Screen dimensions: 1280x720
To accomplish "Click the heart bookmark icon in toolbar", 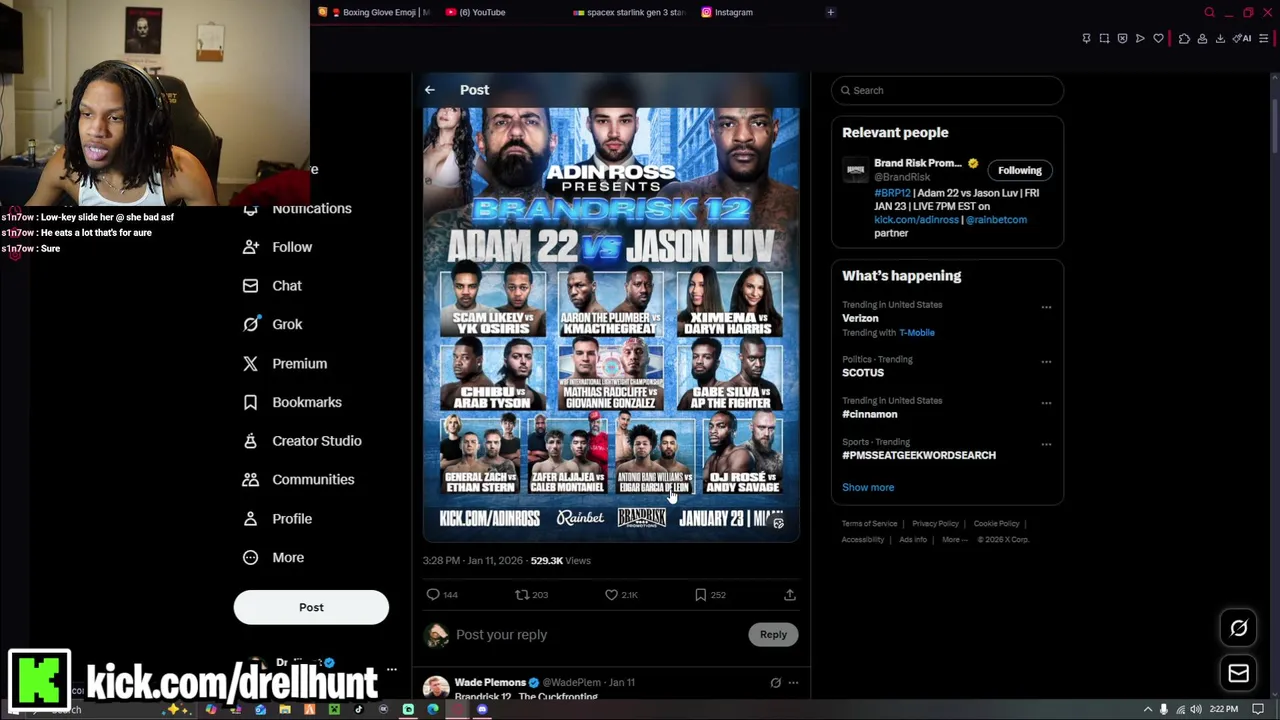I will coord(1158,38).
